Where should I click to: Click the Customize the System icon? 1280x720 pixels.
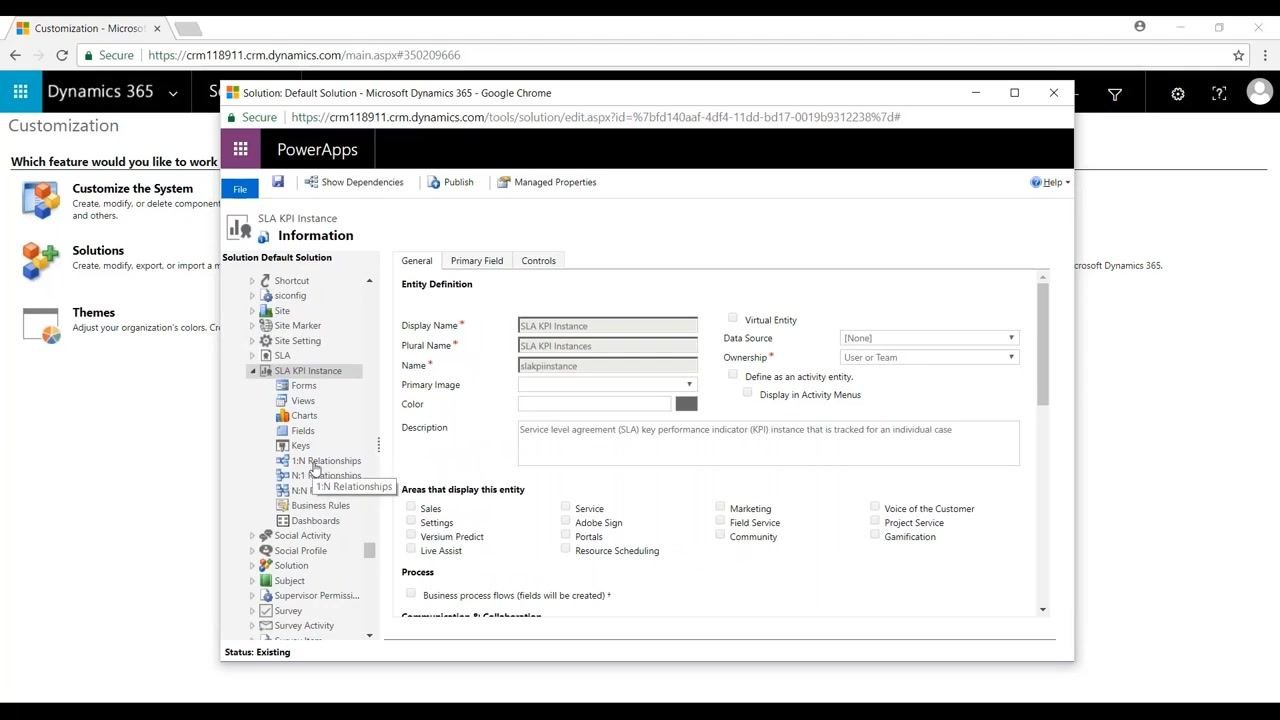(x=41, y=200)
